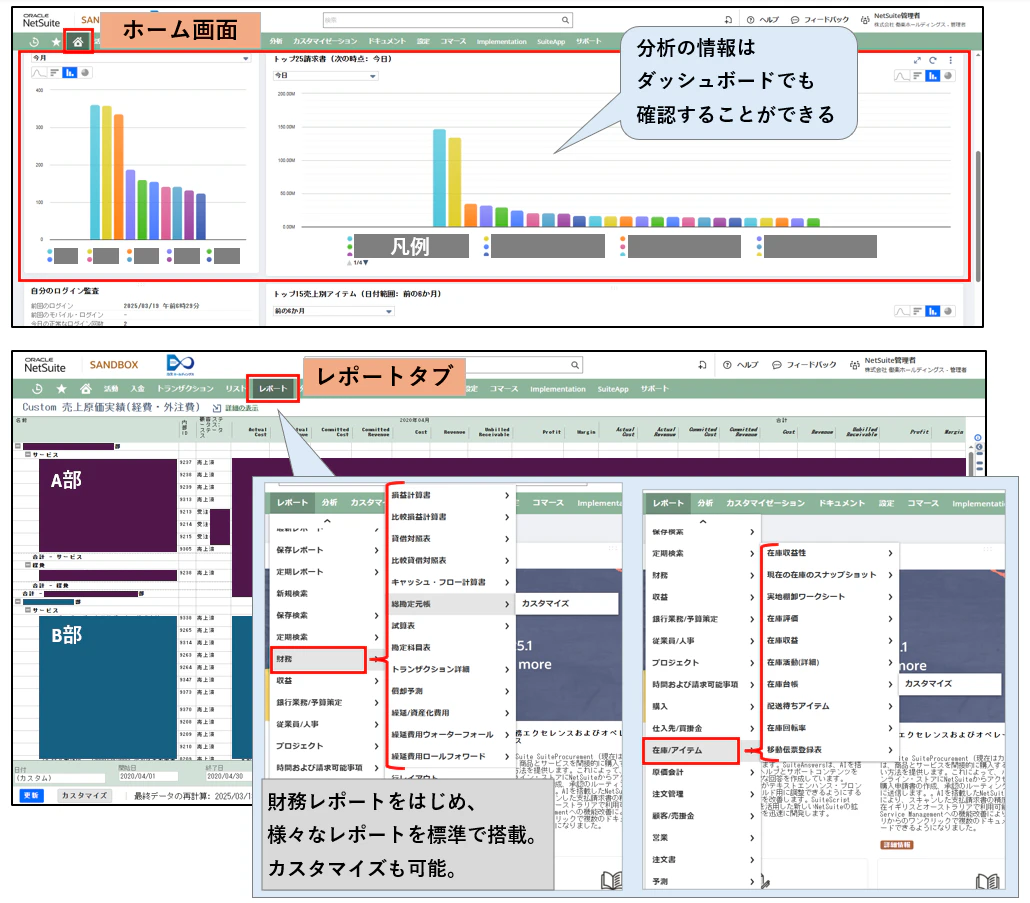The image size is (1030, 903).
Task: Expand 貸借対照表 submenu arrow
Action: 506,539
